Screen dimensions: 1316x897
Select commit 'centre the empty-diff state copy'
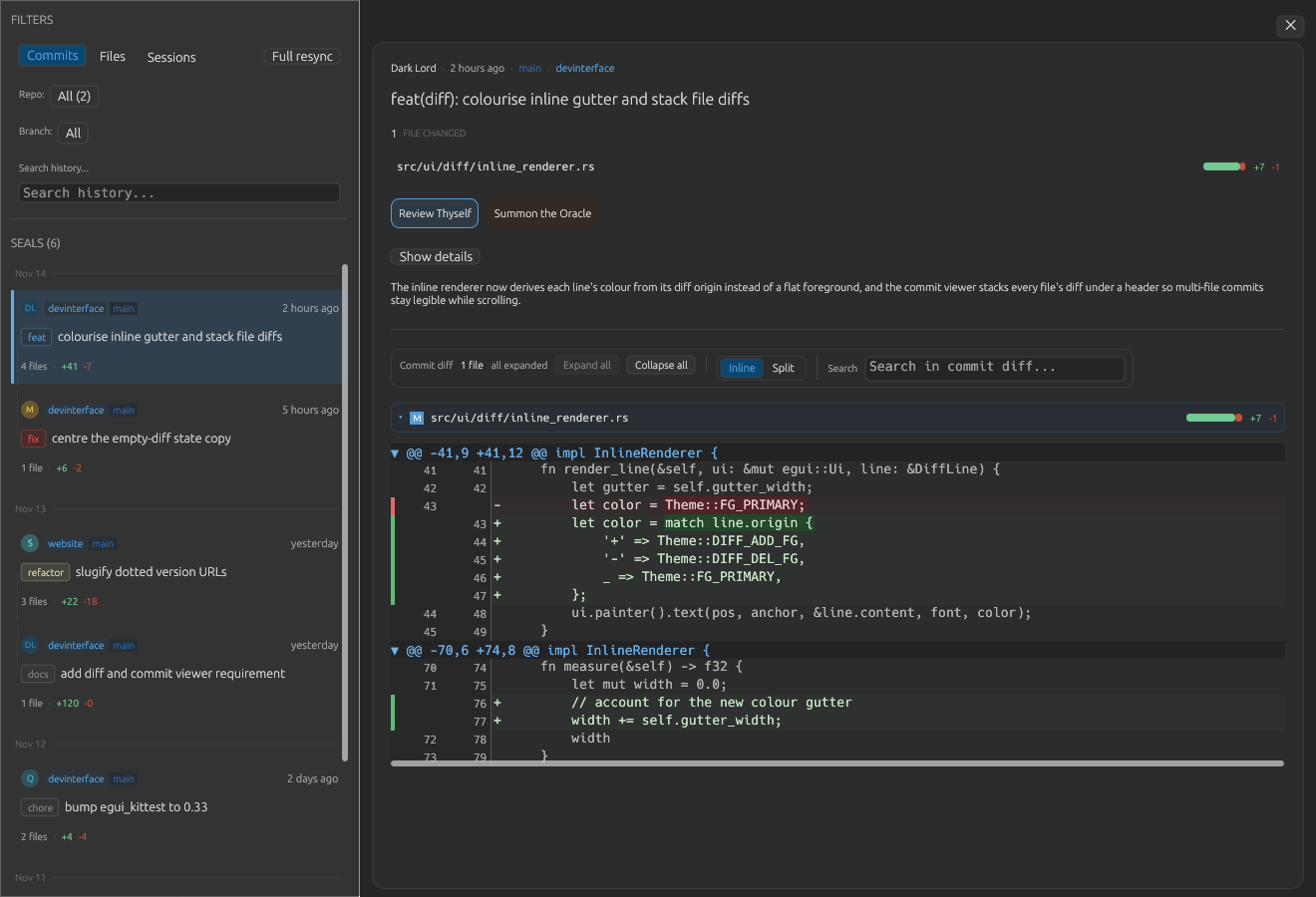tap(177, 439)
